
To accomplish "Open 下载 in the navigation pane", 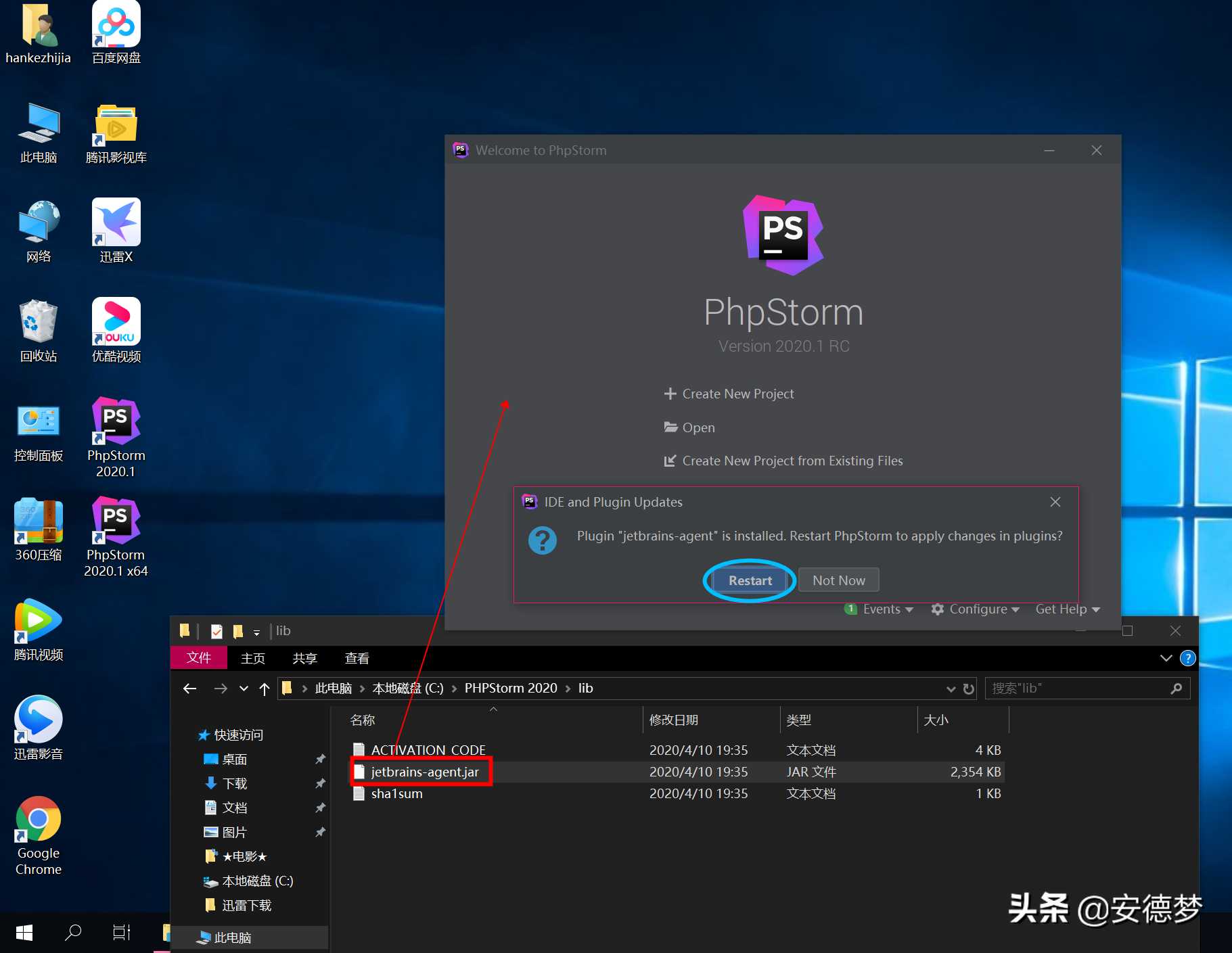I will pyautogui.click(x=226, y=783).
